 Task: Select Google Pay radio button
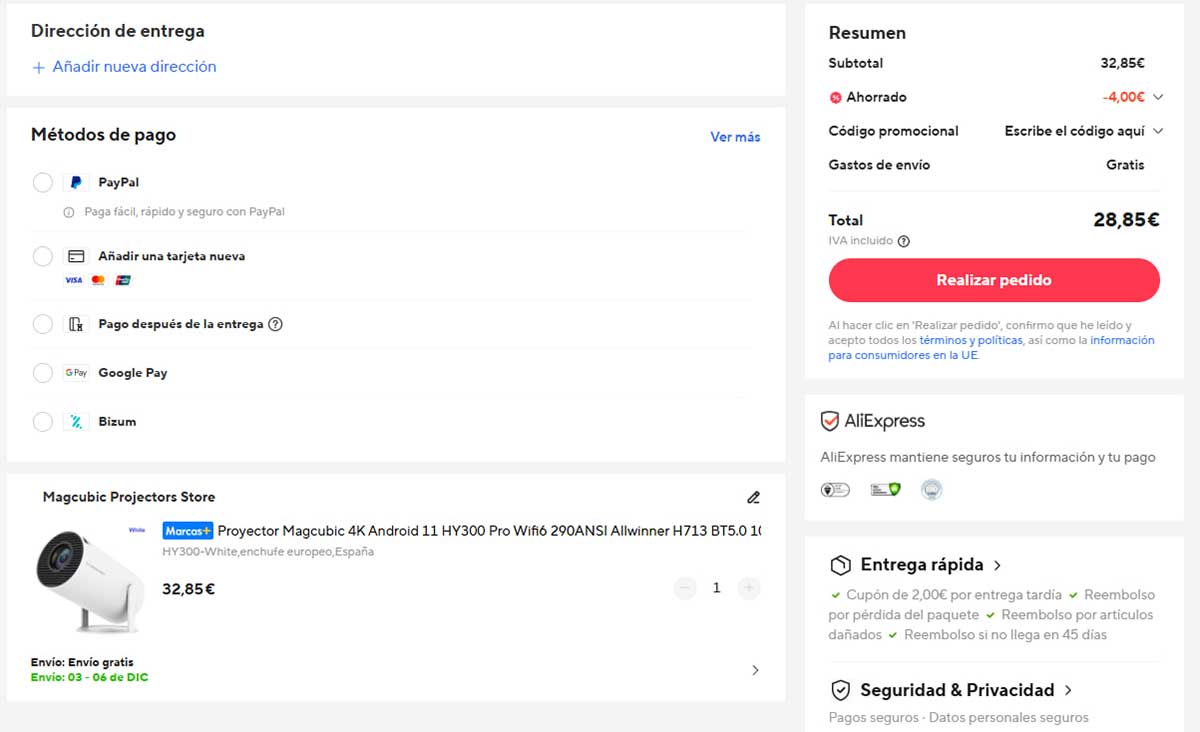pos(43,373)
